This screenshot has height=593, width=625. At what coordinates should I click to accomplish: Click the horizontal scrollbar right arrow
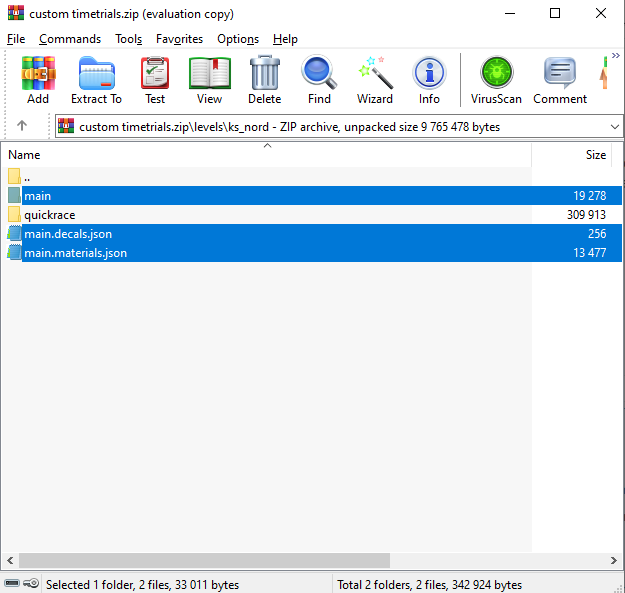[x=613, y=561]
